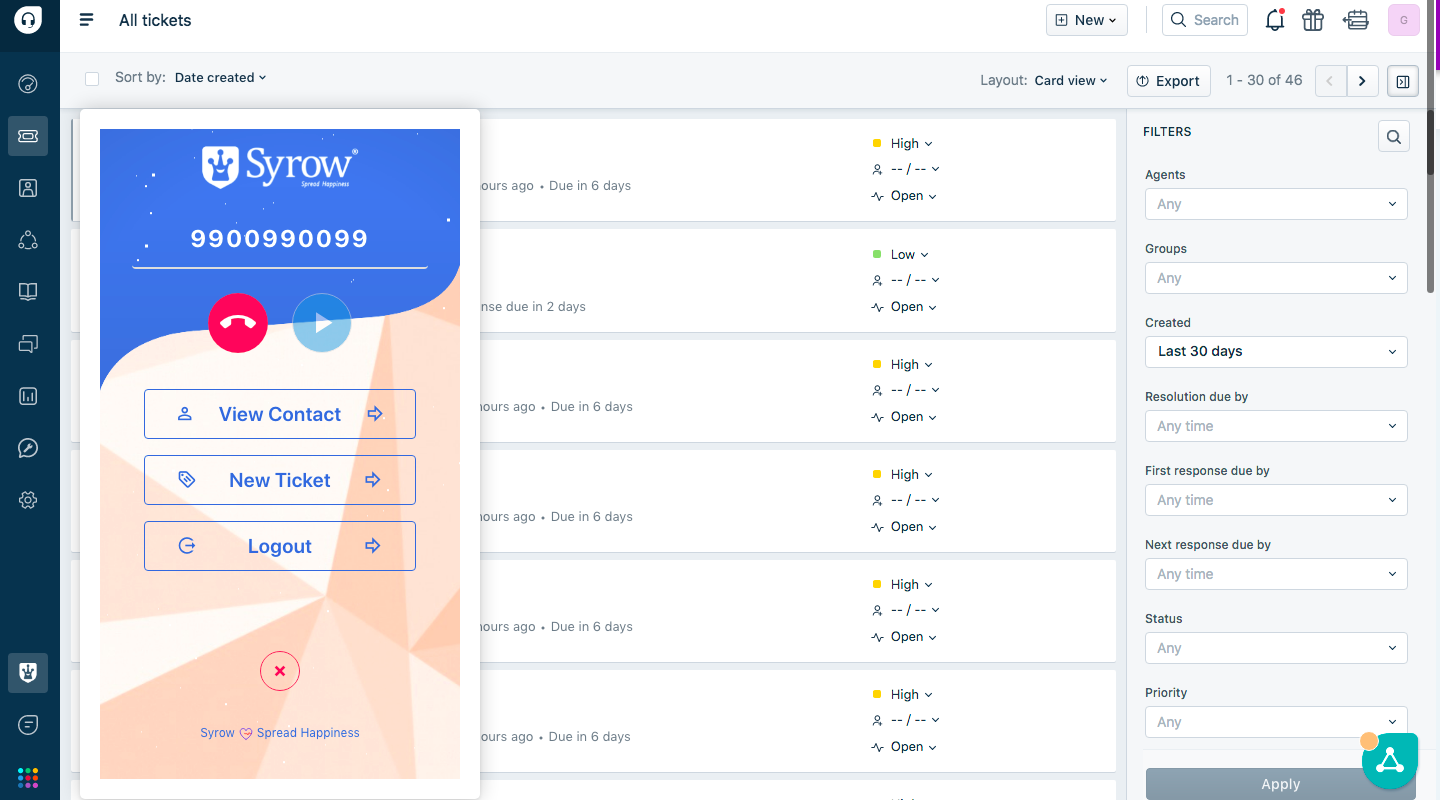Click Logout in Syrow widget

280,546
